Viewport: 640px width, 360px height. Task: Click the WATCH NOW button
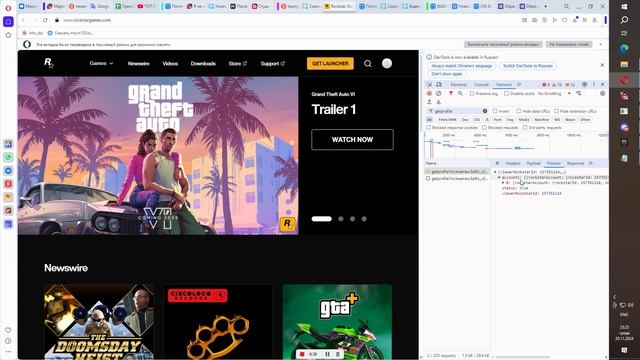tap(352, 140)
